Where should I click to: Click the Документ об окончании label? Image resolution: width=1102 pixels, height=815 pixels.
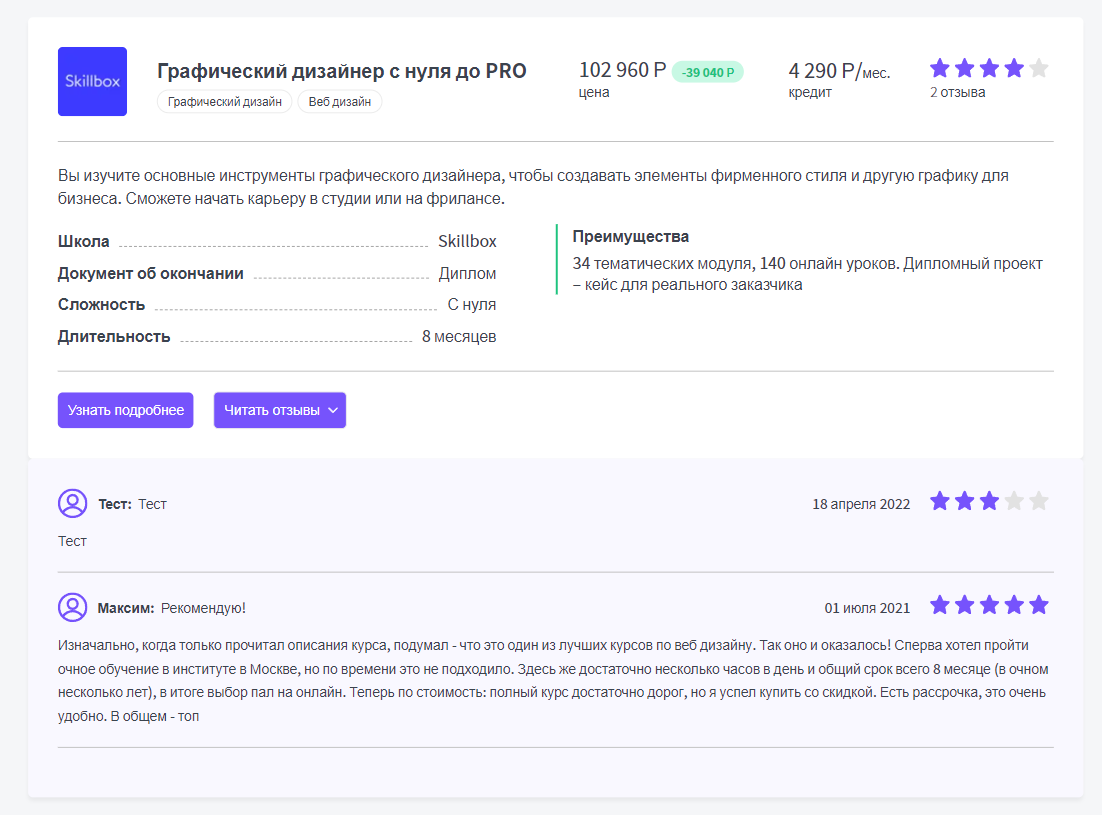point(150,274)
